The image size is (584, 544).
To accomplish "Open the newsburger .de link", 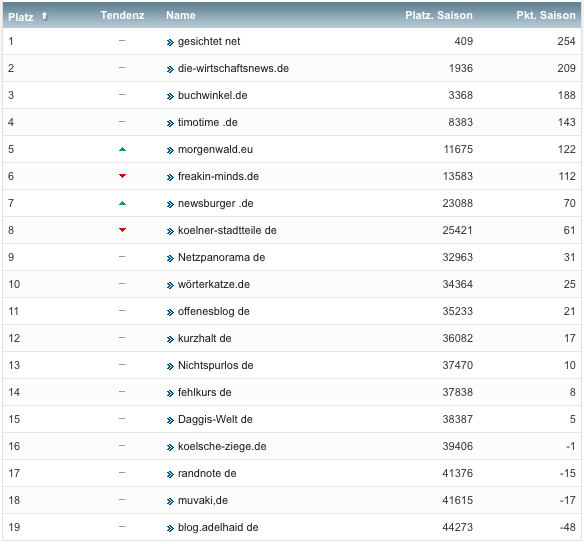I will click(x=215, y=203).
